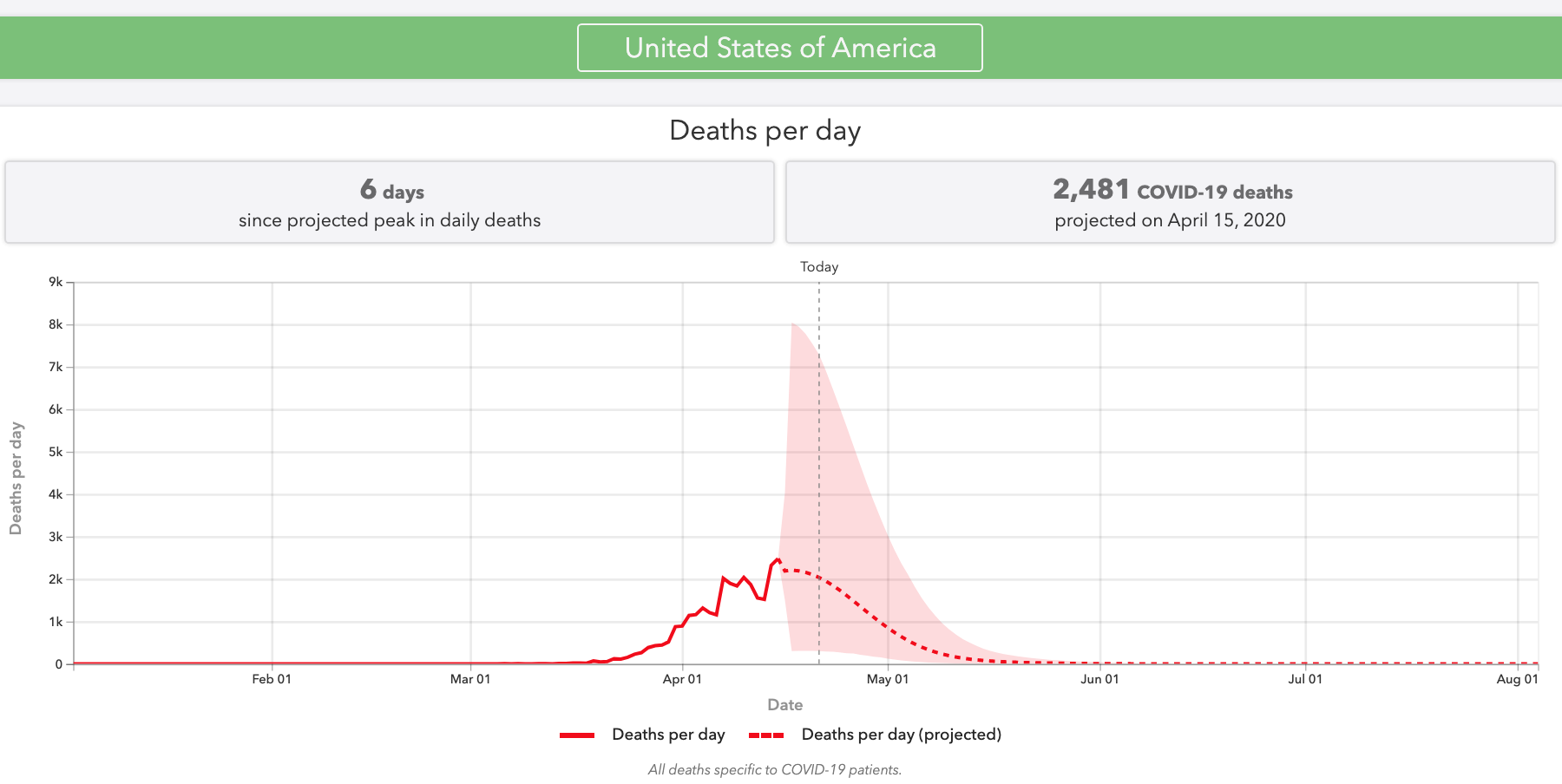The height and width of the screenshot is (784, 1562).
Task: Click the May 01 date axis label
Action: coord(887,679)
